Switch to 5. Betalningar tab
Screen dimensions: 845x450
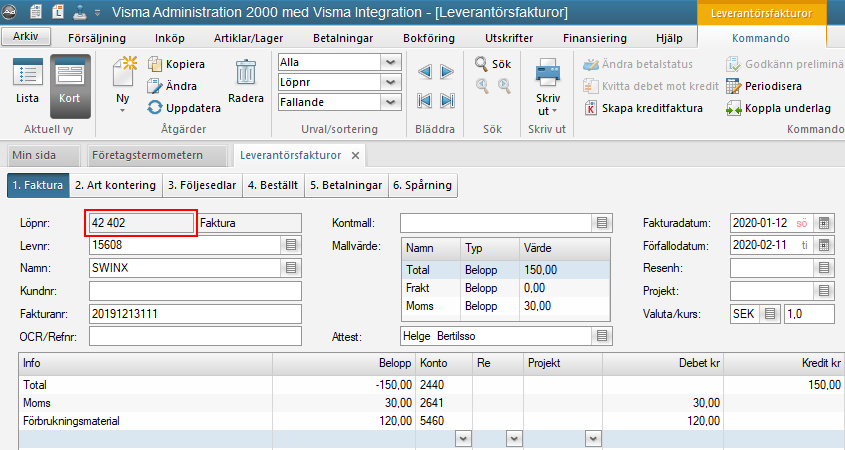[x=346, y=185]
